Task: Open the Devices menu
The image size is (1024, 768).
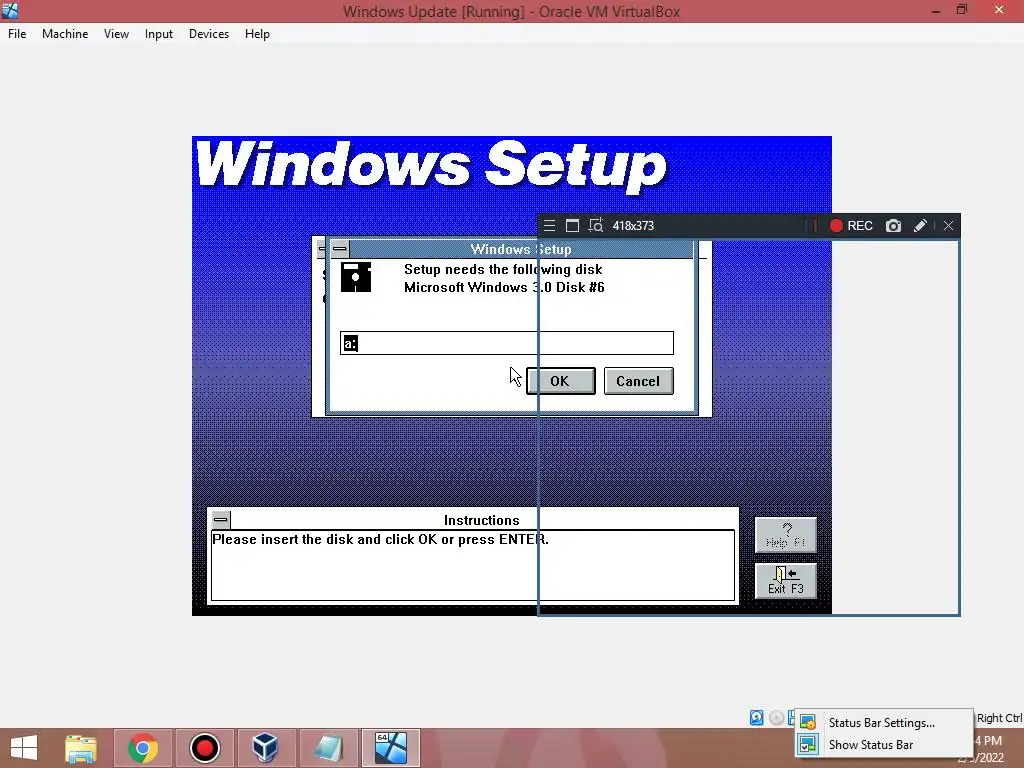Action: (x=209, y=34)
